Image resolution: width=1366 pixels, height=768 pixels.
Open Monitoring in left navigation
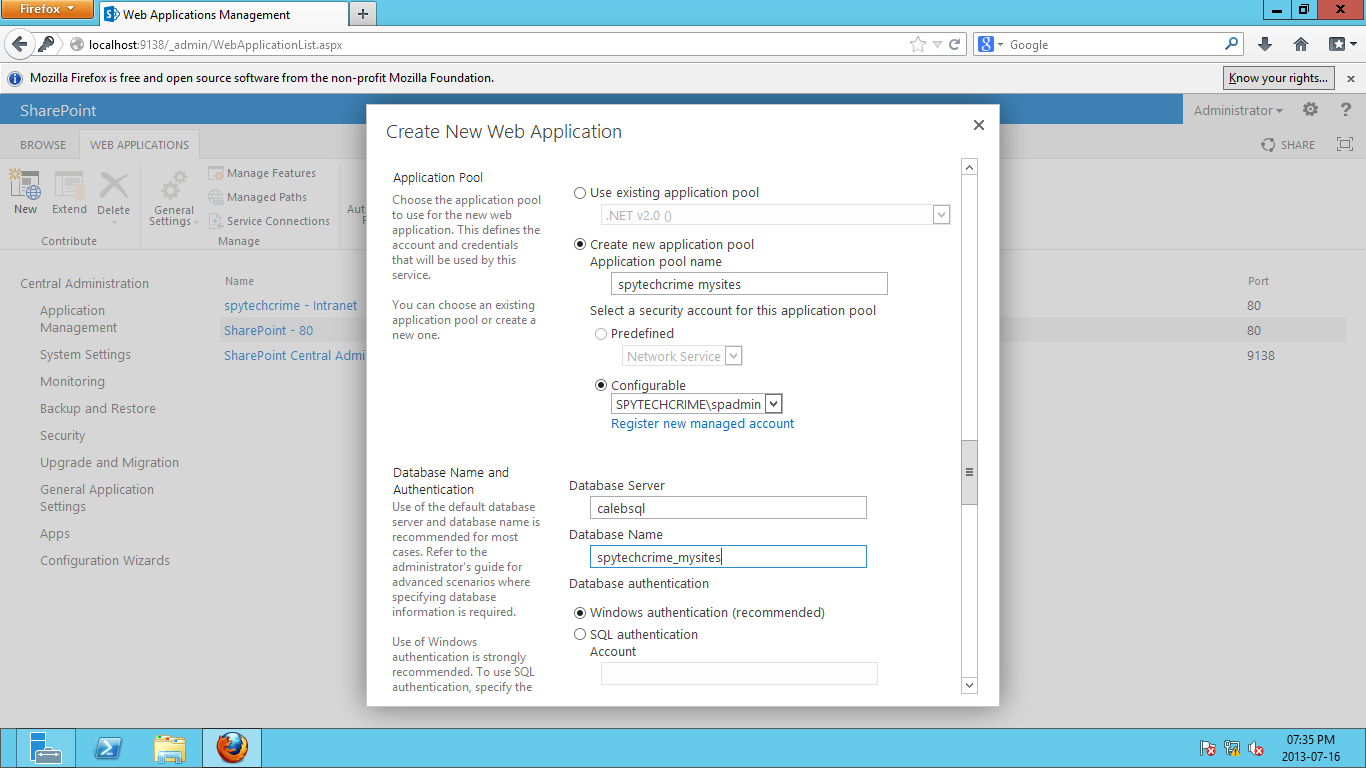[72, 382]
